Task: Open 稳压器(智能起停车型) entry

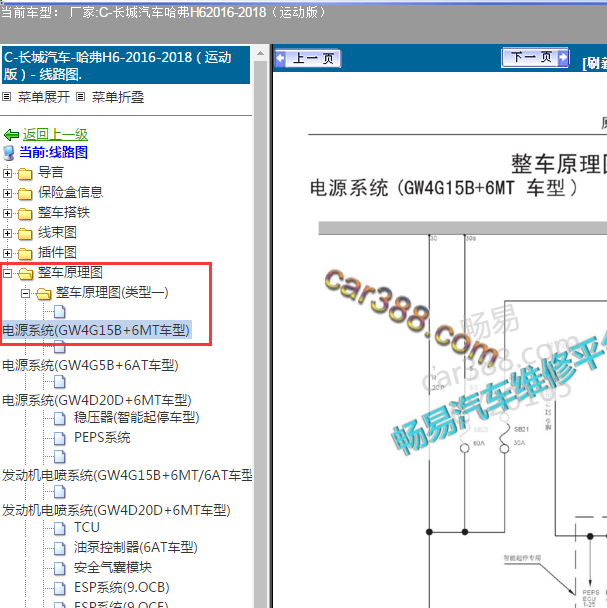Action: pos(137,418)
